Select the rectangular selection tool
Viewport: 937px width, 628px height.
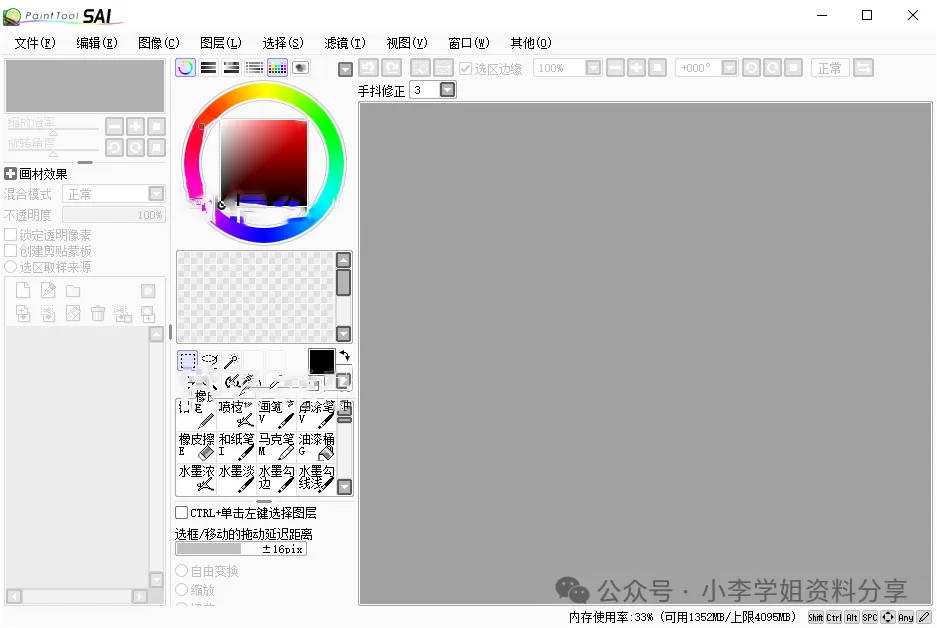point(188,360)
